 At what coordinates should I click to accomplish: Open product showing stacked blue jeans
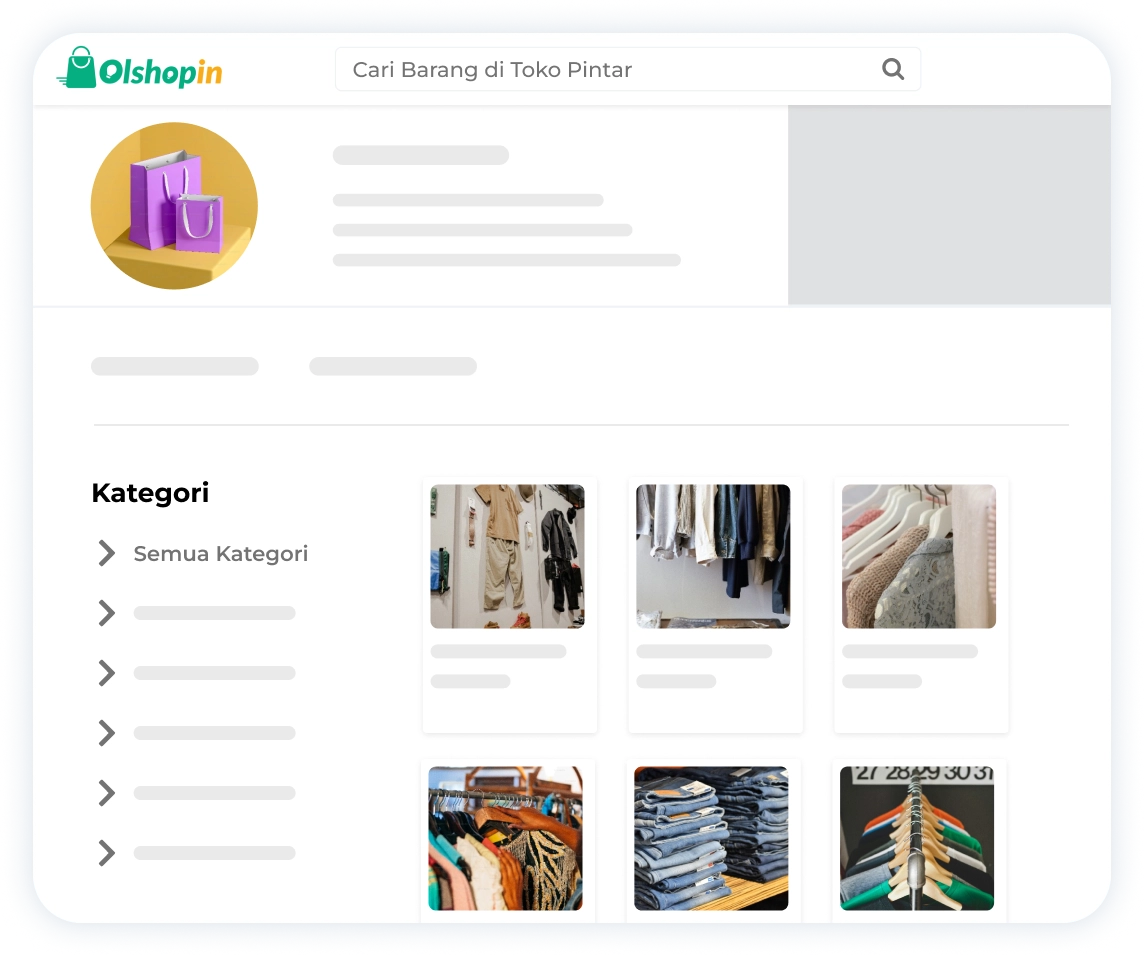pyautogui.click(x=711, y=838)
